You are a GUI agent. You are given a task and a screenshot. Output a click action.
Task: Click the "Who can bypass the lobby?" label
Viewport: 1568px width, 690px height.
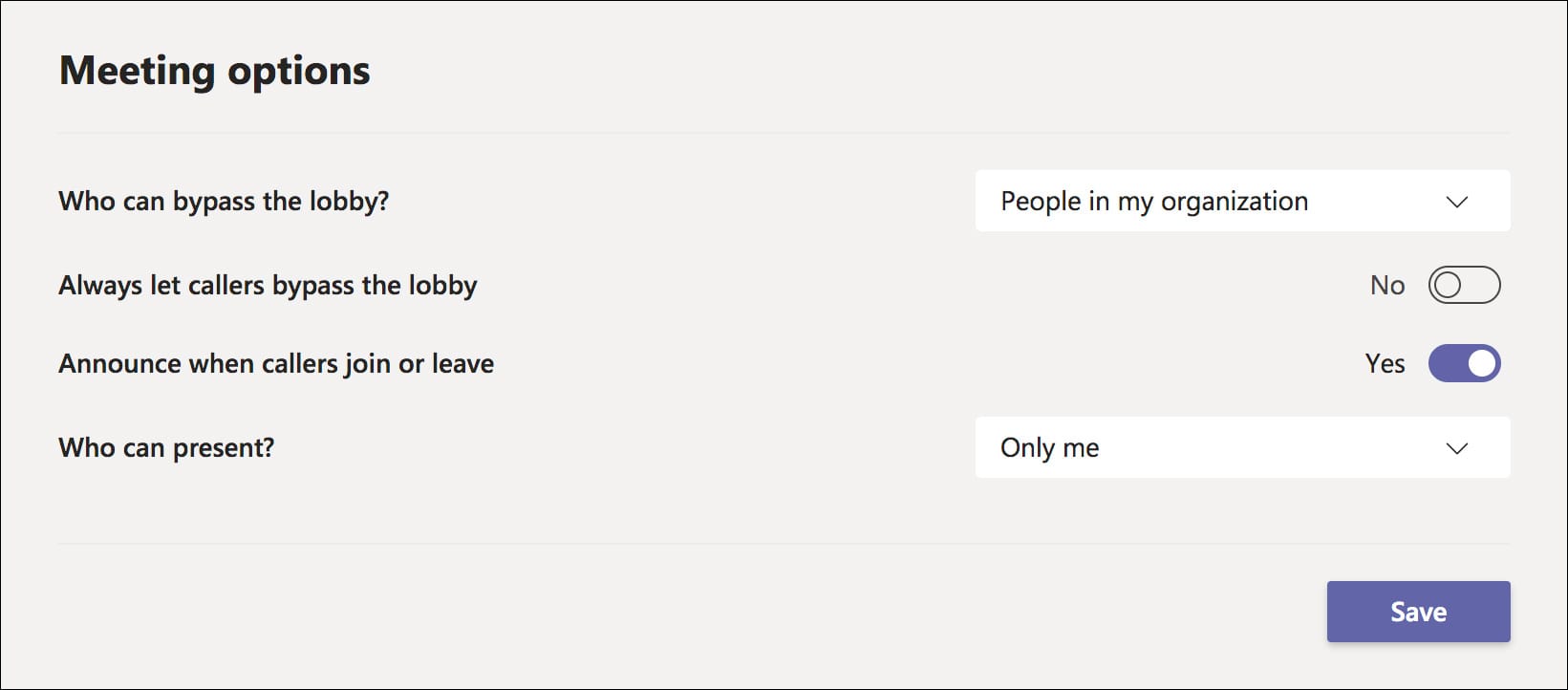[224, 202]
